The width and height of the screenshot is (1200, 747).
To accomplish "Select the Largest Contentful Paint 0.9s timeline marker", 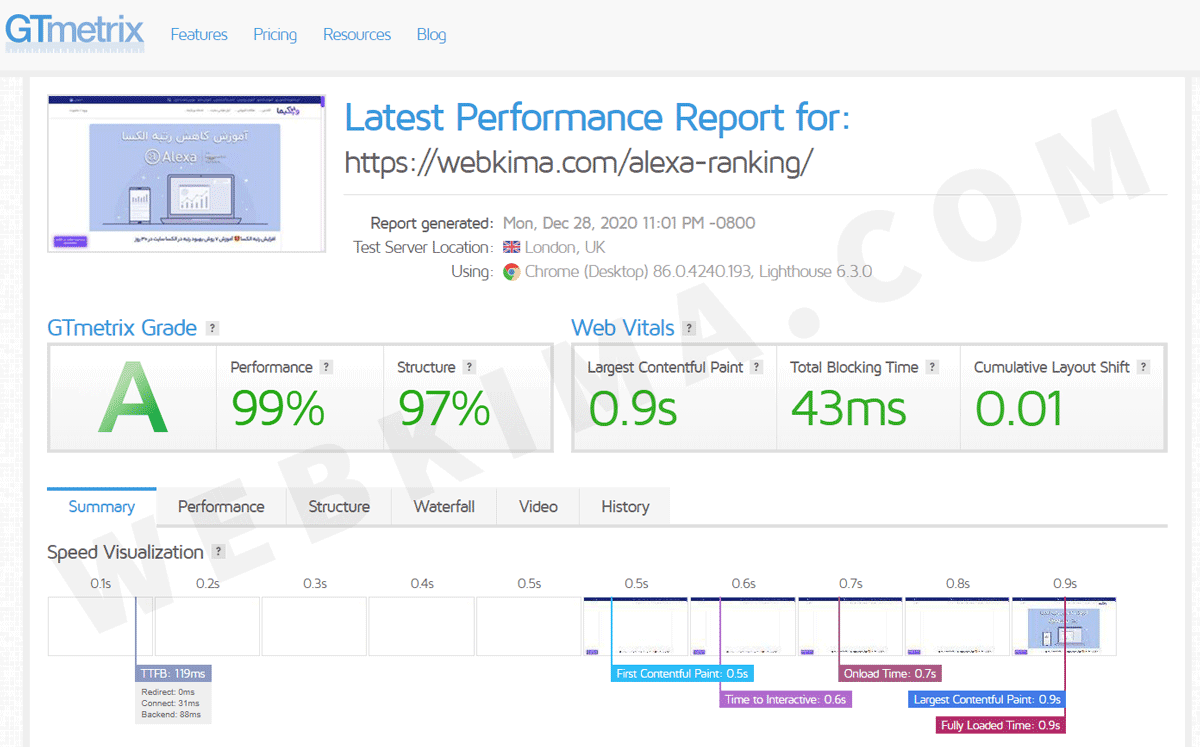I will click(987, 700).
